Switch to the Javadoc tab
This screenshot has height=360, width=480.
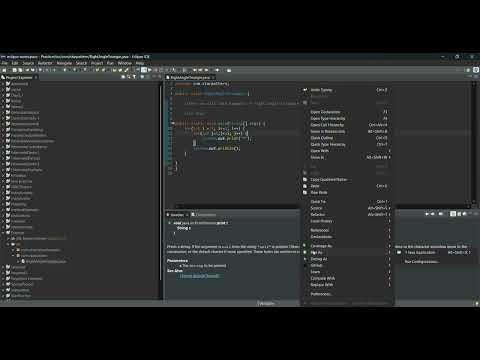click(x=176, y=215)
